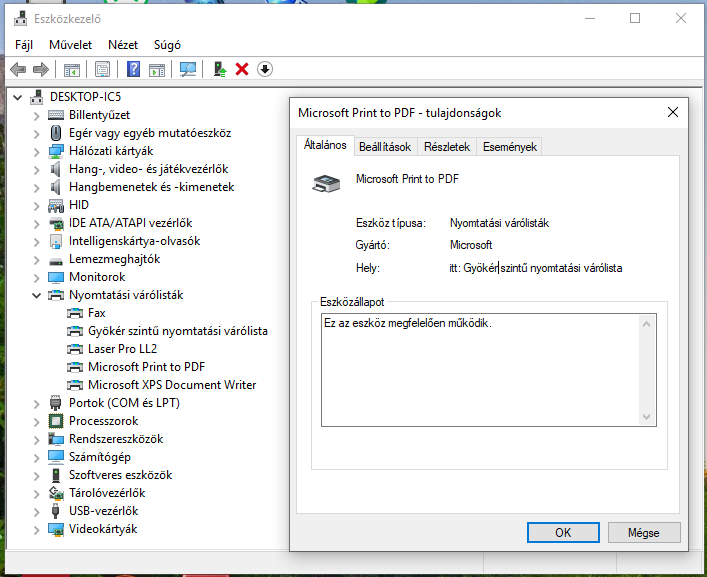707x577 pixels.
Task: Click the status box scroll down arrow
Action: pos(646,417)
